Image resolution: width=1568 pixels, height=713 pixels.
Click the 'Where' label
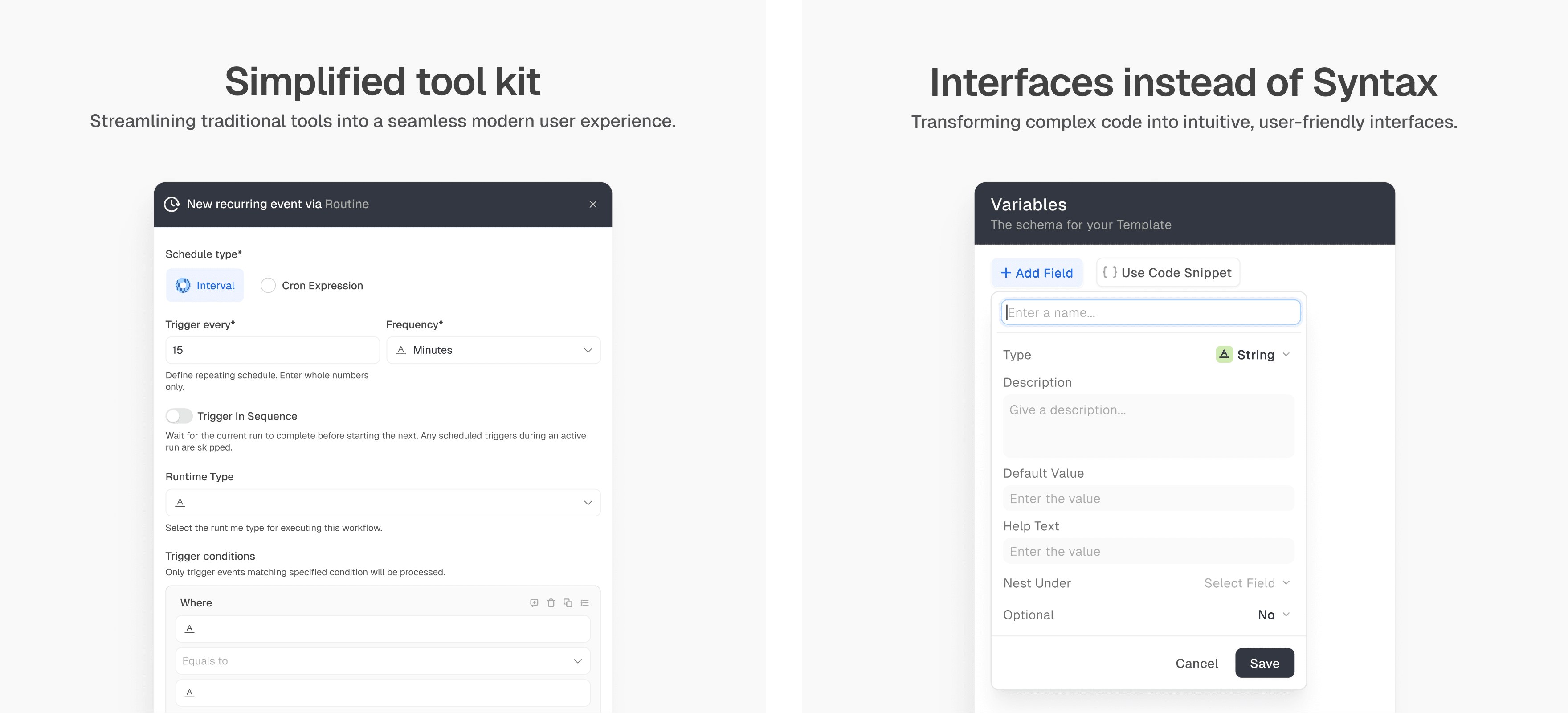coord(196,603)
